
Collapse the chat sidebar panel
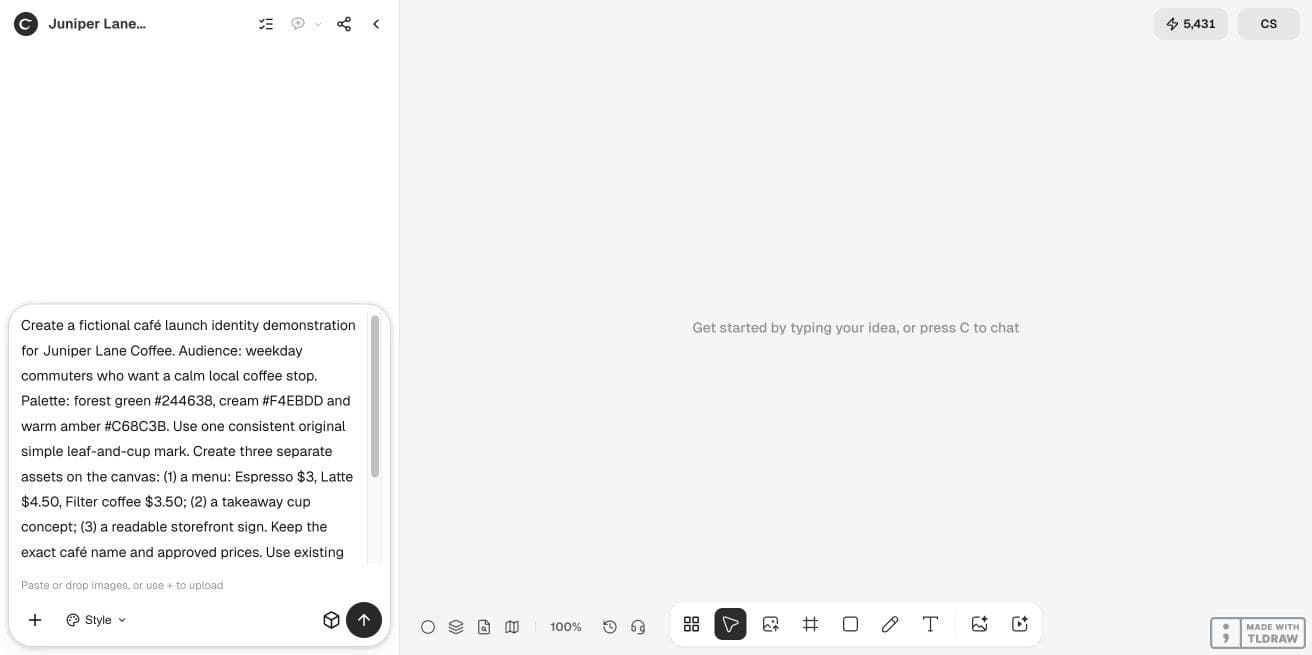376,24
